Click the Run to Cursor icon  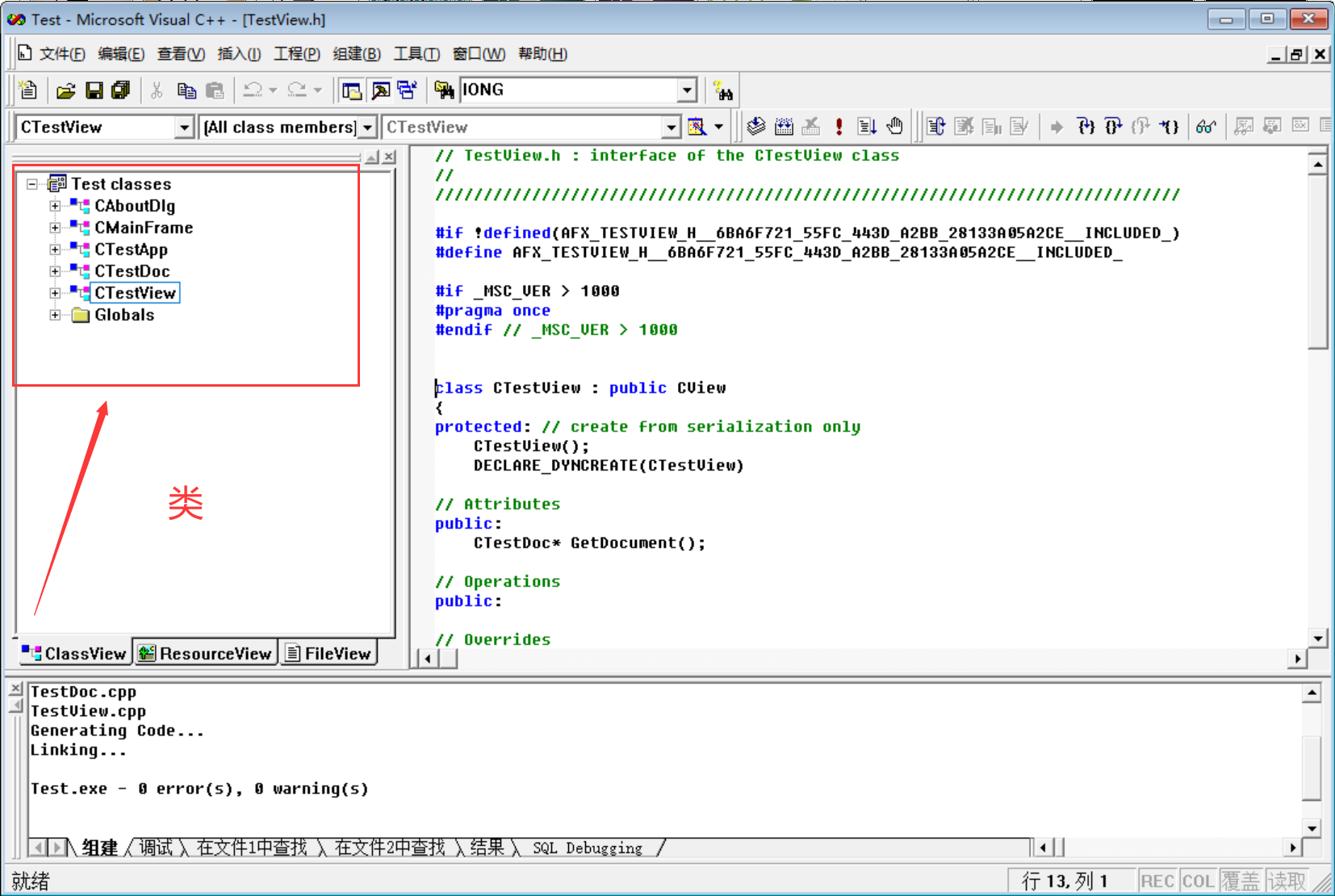(x=1170, y=127)
